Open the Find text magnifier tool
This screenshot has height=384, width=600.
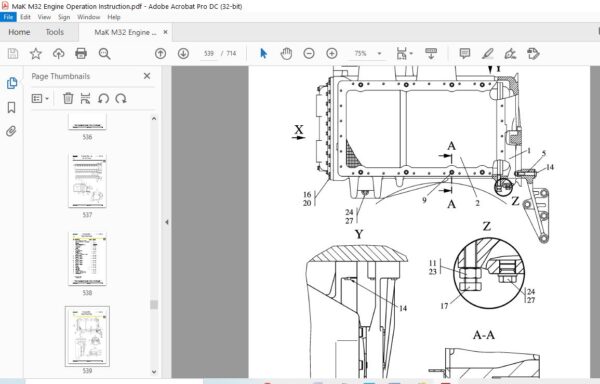click(104, 54)
